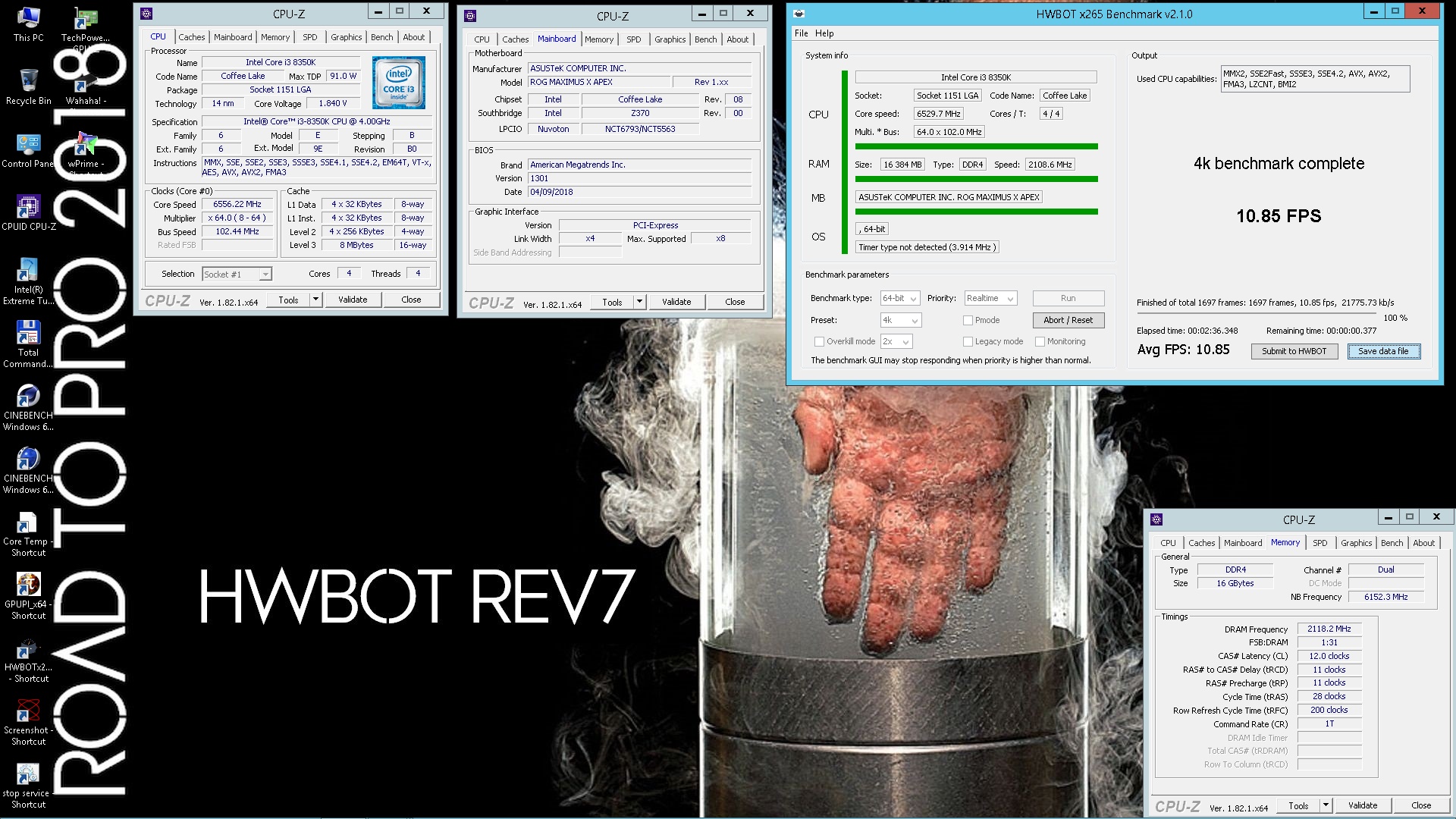This screenshot has width=1456, height=819.
Task: Click Intel Core i3 logo in CPU-Z
Action: click(398, 82)
